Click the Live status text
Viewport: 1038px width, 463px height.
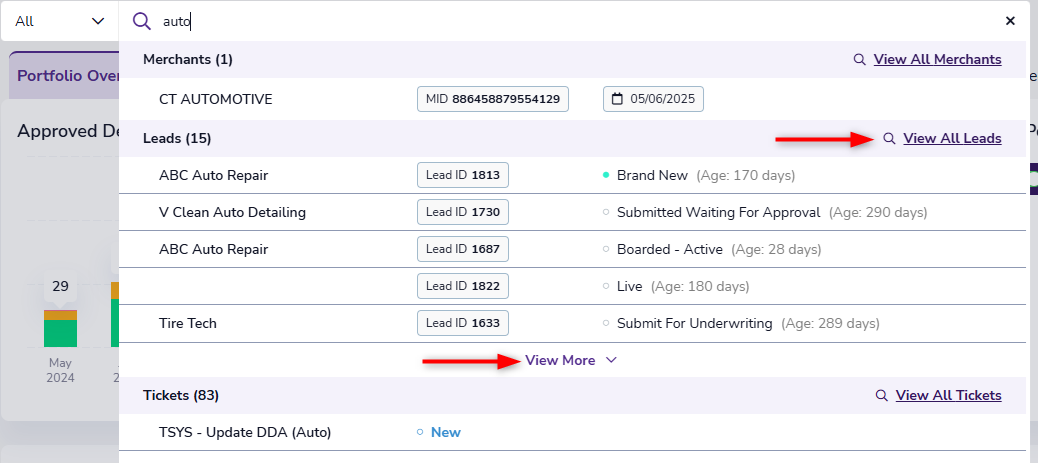(x=630, y=287)
